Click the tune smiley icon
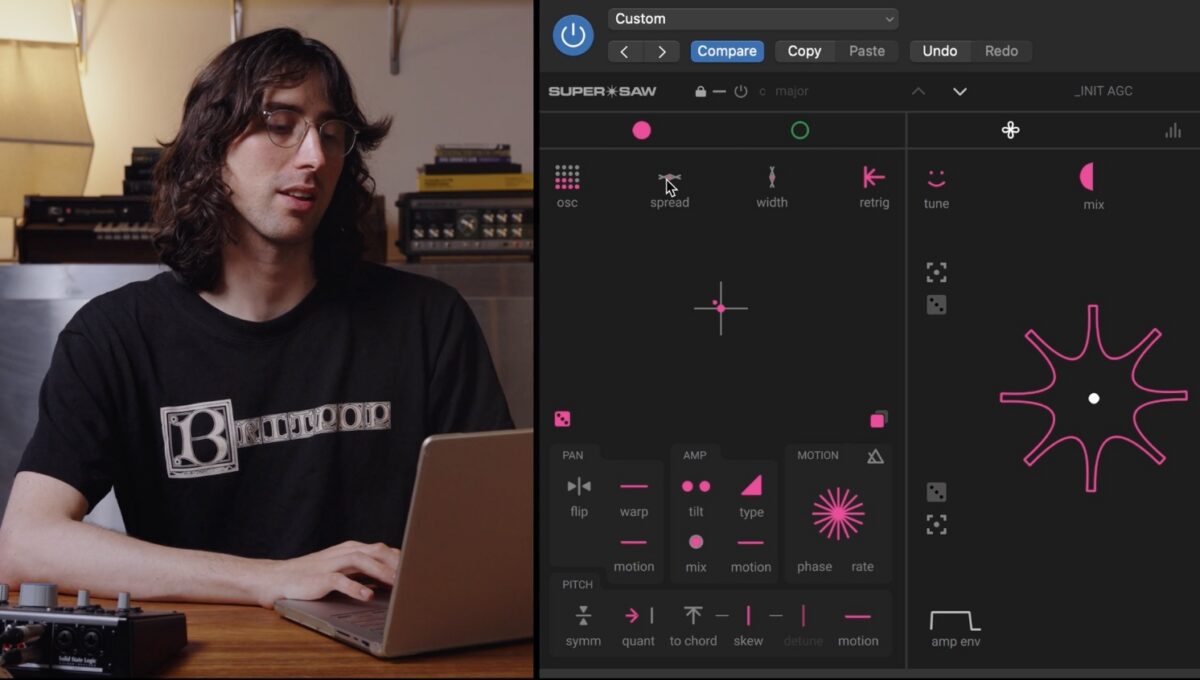Screen dimensions: 1200x680 [x=936, y=178]
